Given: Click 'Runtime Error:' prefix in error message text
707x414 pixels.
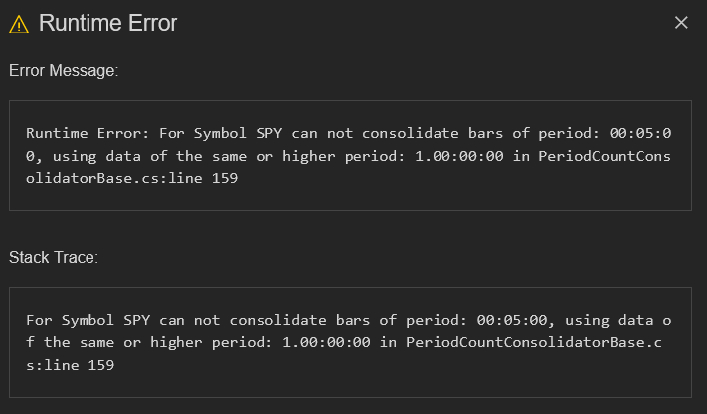Looking at the screenshot, I should point(87,133).
